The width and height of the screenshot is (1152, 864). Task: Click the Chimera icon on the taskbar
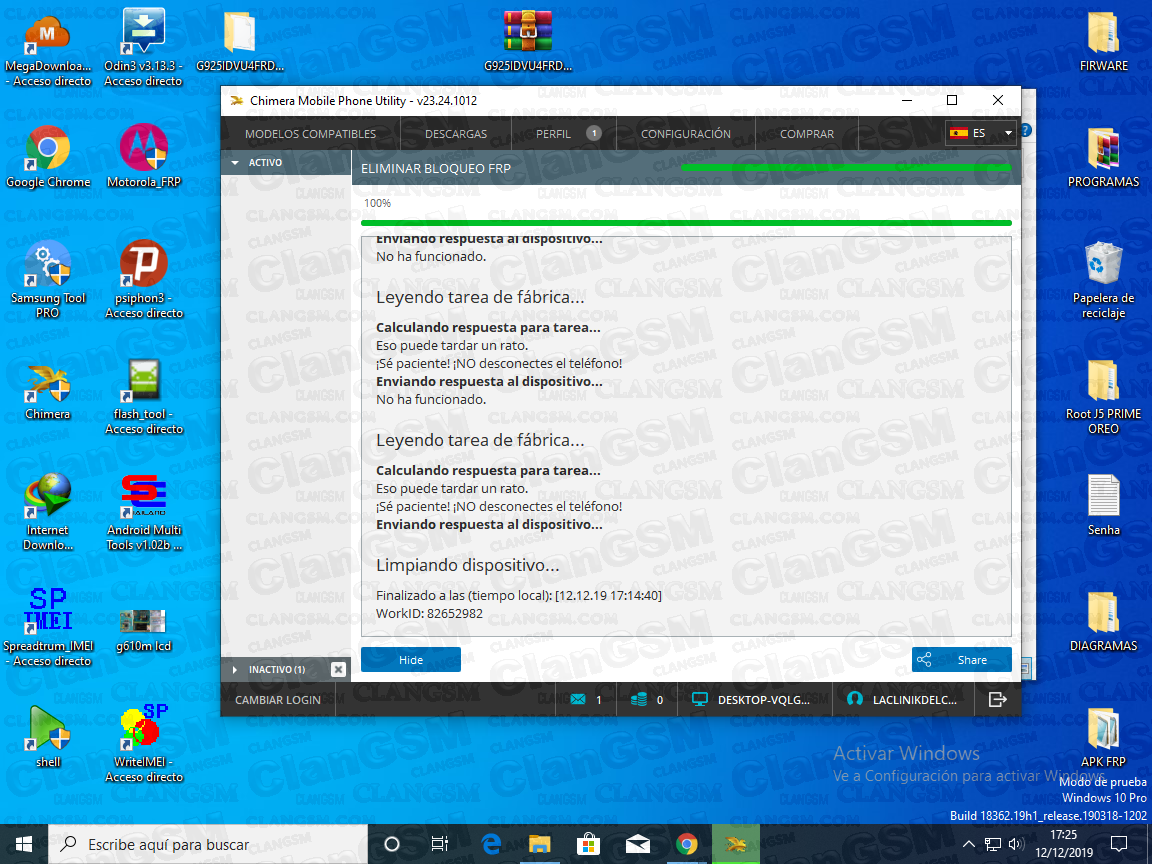click(736, 844)
